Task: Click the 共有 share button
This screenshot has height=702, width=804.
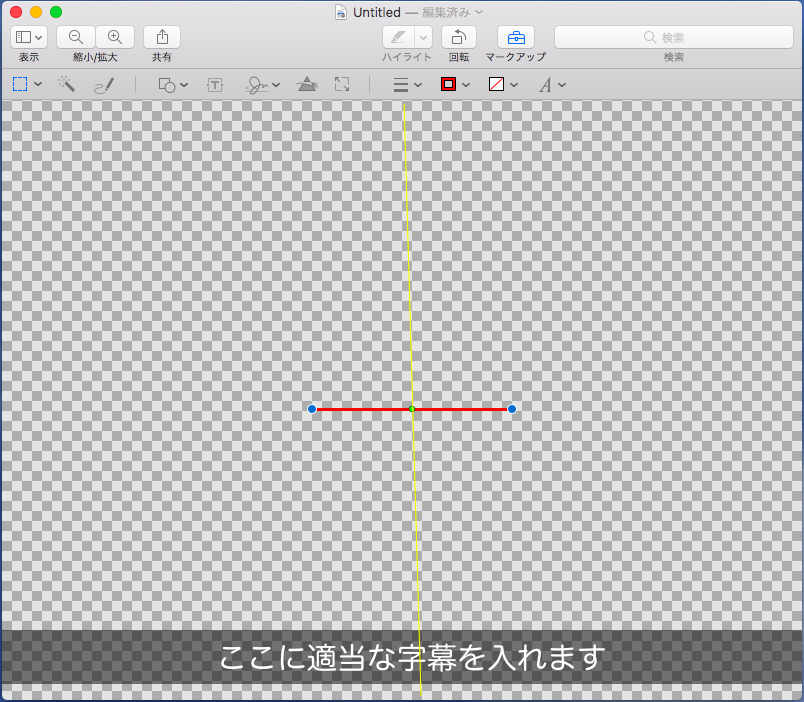Action: (x=160, y=37)
